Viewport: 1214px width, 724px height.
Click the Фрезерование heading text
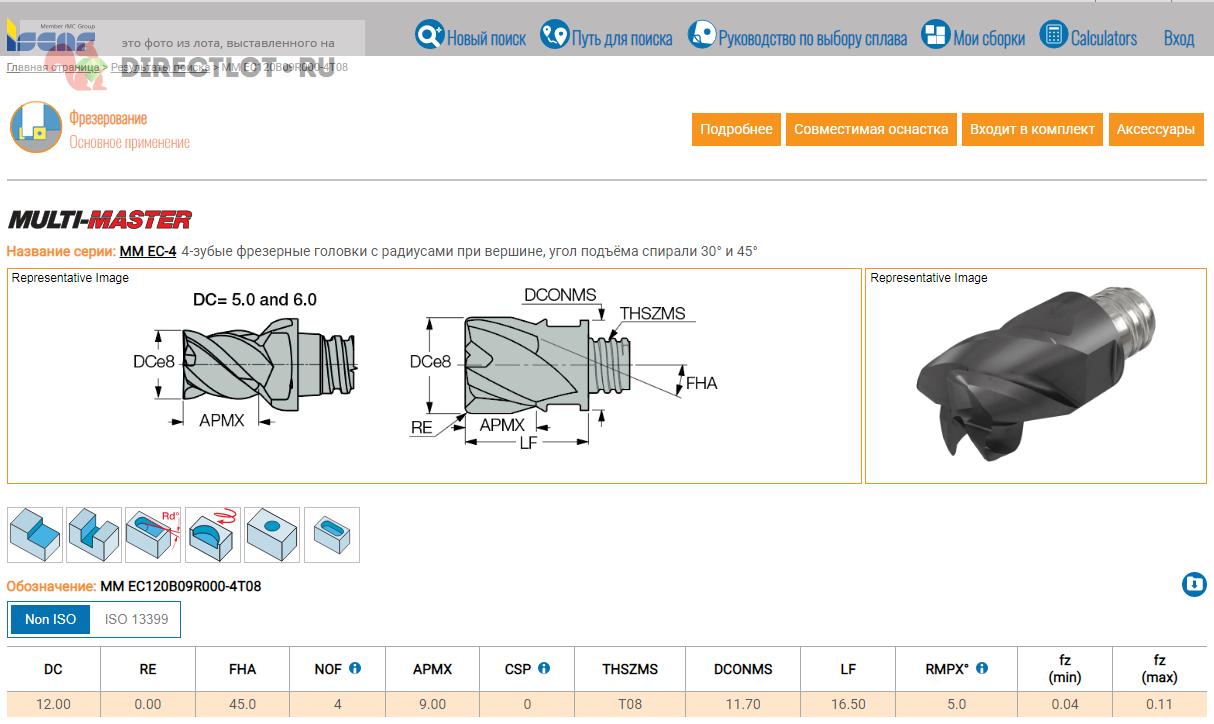108,119
